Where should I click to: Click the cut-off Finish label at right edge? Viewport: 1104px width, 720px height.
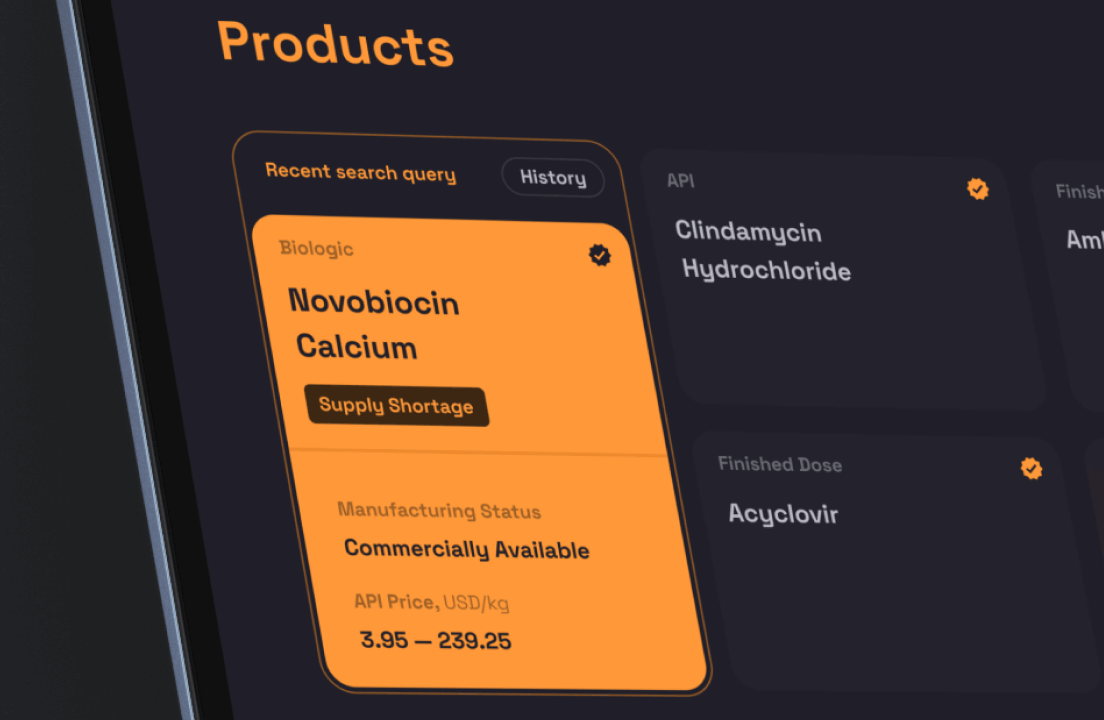tap(1079, 191)
